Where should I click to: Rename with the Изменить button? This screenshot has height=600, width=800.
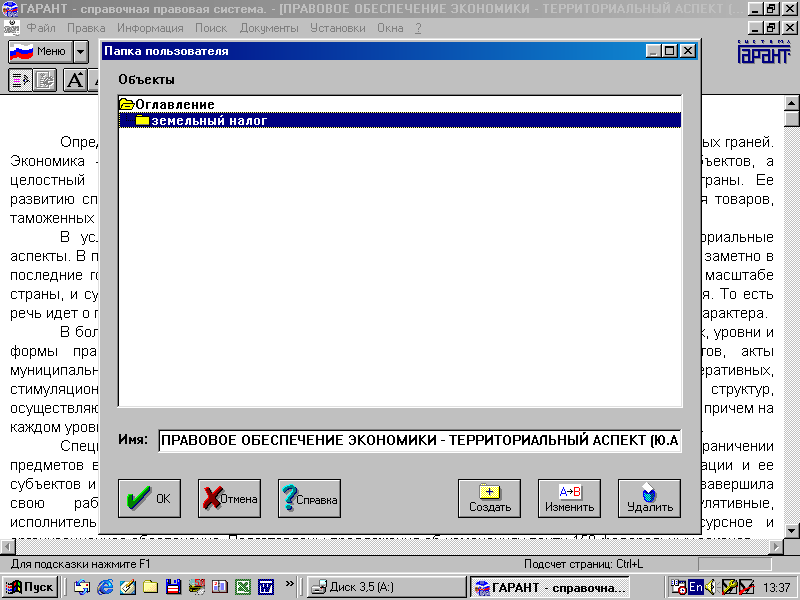click(x=569, y=498)
